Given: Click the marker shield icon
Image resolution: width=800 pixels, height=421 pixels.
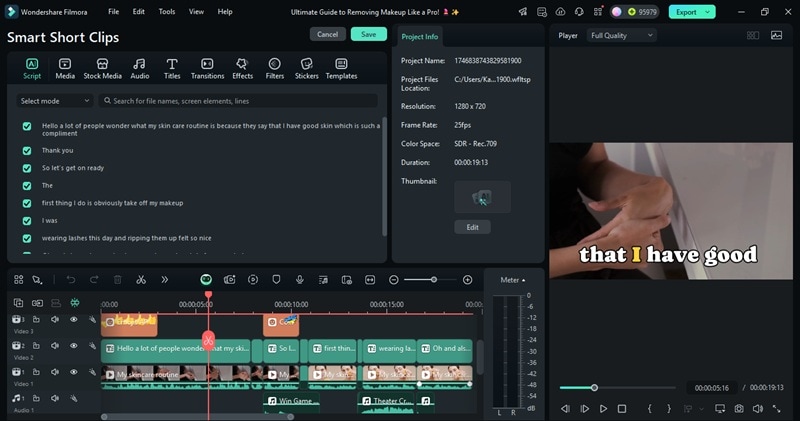Looking at the screenshot, I should [276, 280].
